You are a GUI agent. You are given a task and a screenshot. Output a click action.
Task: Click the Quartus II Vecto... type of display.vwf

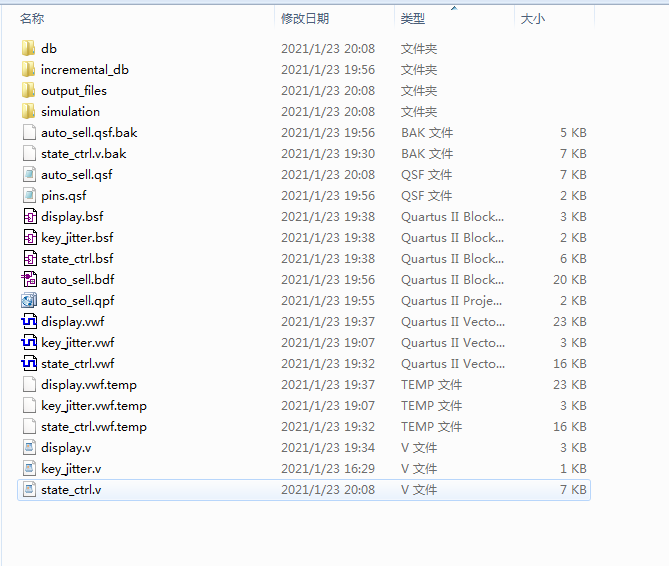pos(453,322)
